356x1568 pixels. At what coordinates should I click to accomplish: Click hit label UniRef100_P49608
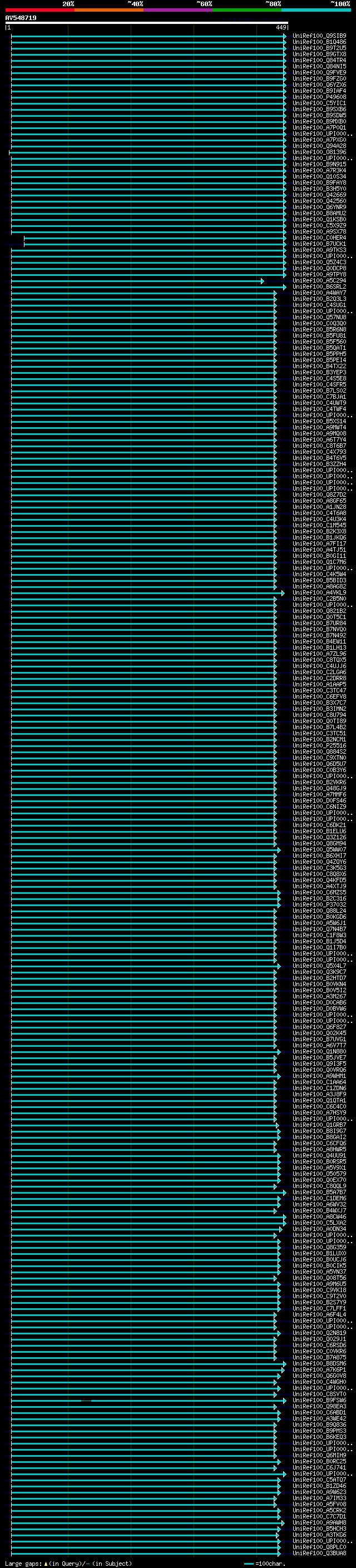point(319,97)
